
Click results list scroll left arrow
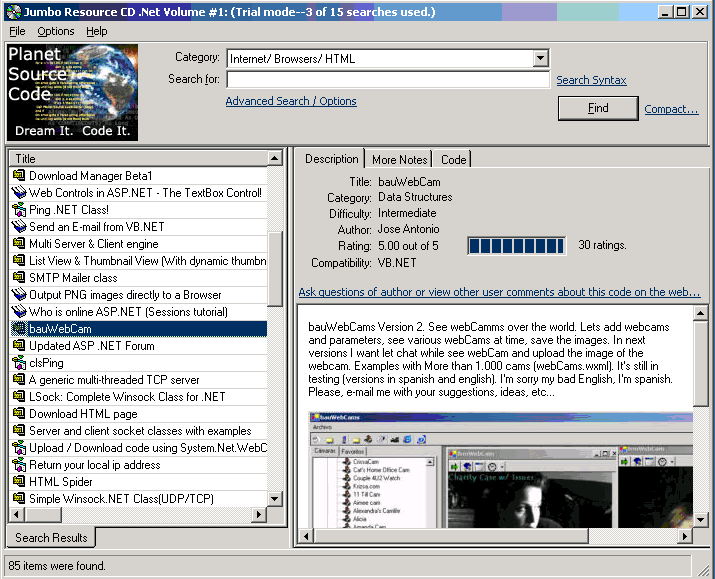click(17, 514)
